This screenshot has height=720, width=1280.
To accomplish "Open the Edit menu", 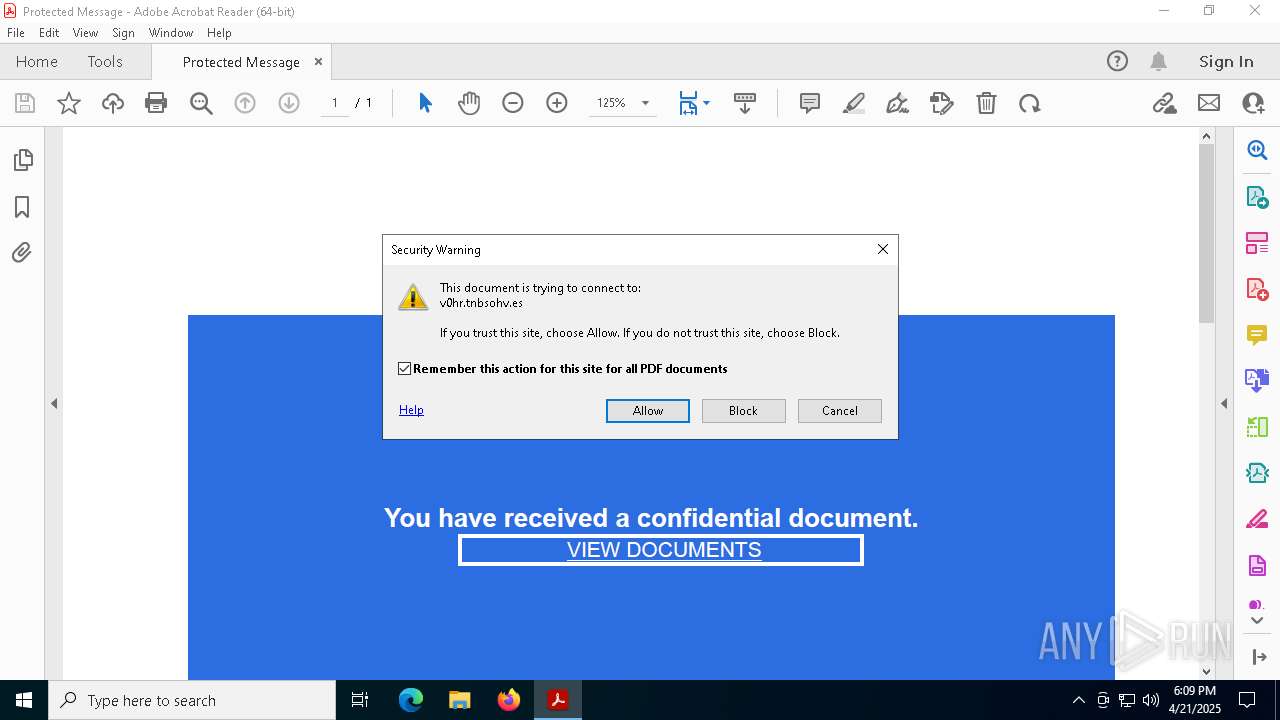I will [x=49, y=33].
